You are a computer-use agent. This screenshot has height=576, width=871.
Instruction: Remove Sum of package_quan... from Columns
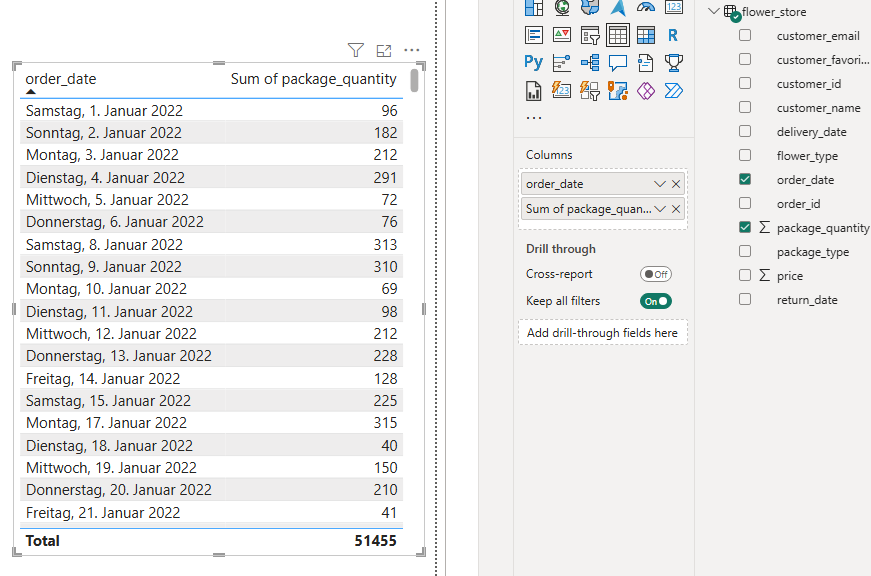pos(675,209)
